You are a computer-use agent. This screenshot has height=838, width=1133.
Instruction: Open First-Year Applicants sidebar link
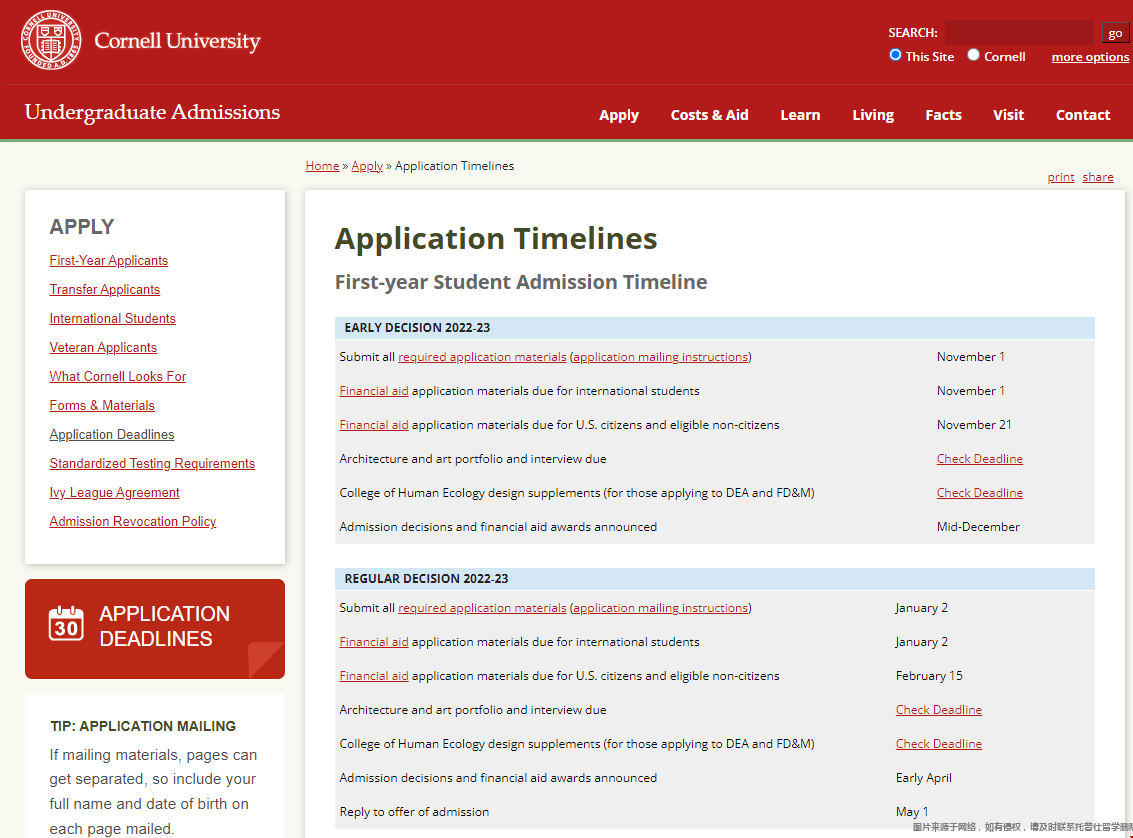click(108, 261)
